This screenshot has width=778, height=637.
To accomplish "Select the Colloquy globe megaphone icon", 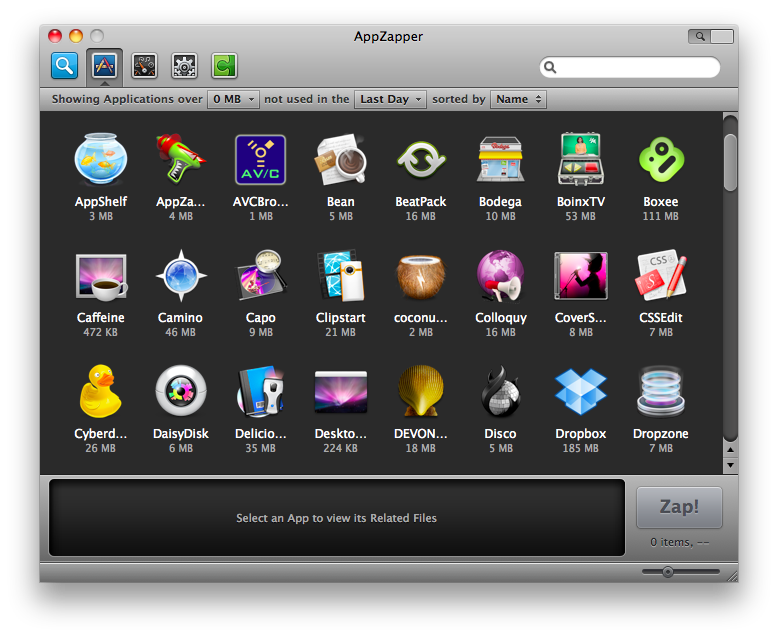I will click(x=500, y=276).
